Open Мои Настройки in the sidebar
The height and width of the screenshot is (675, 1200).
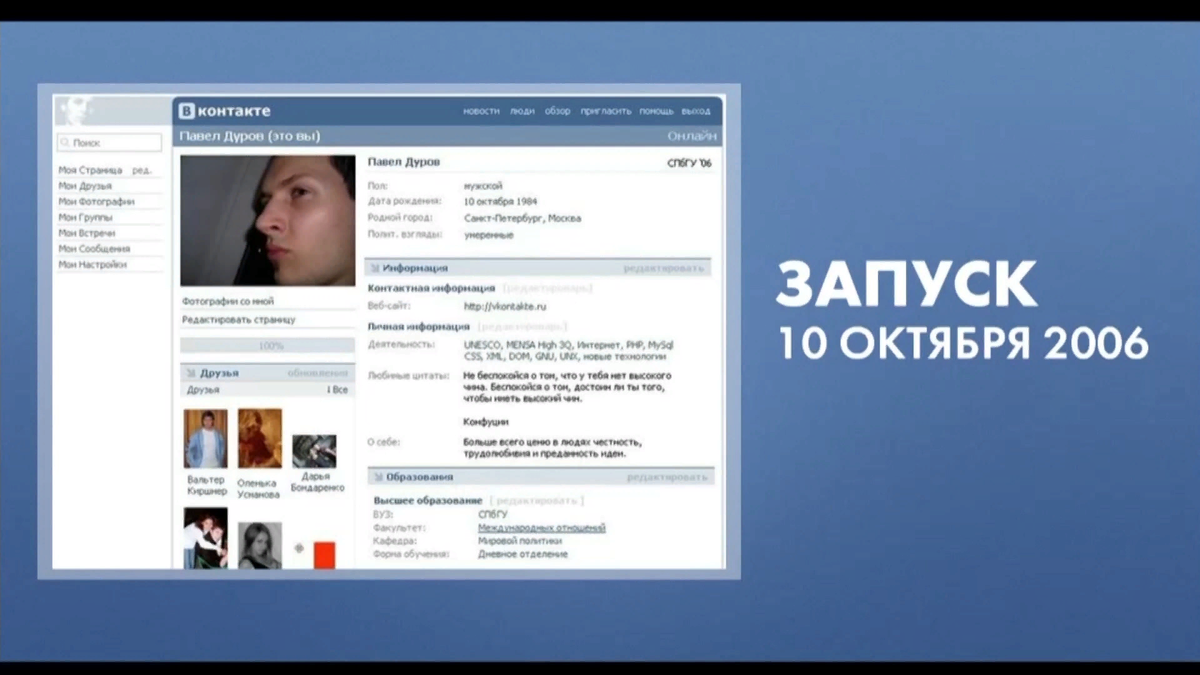92,265
